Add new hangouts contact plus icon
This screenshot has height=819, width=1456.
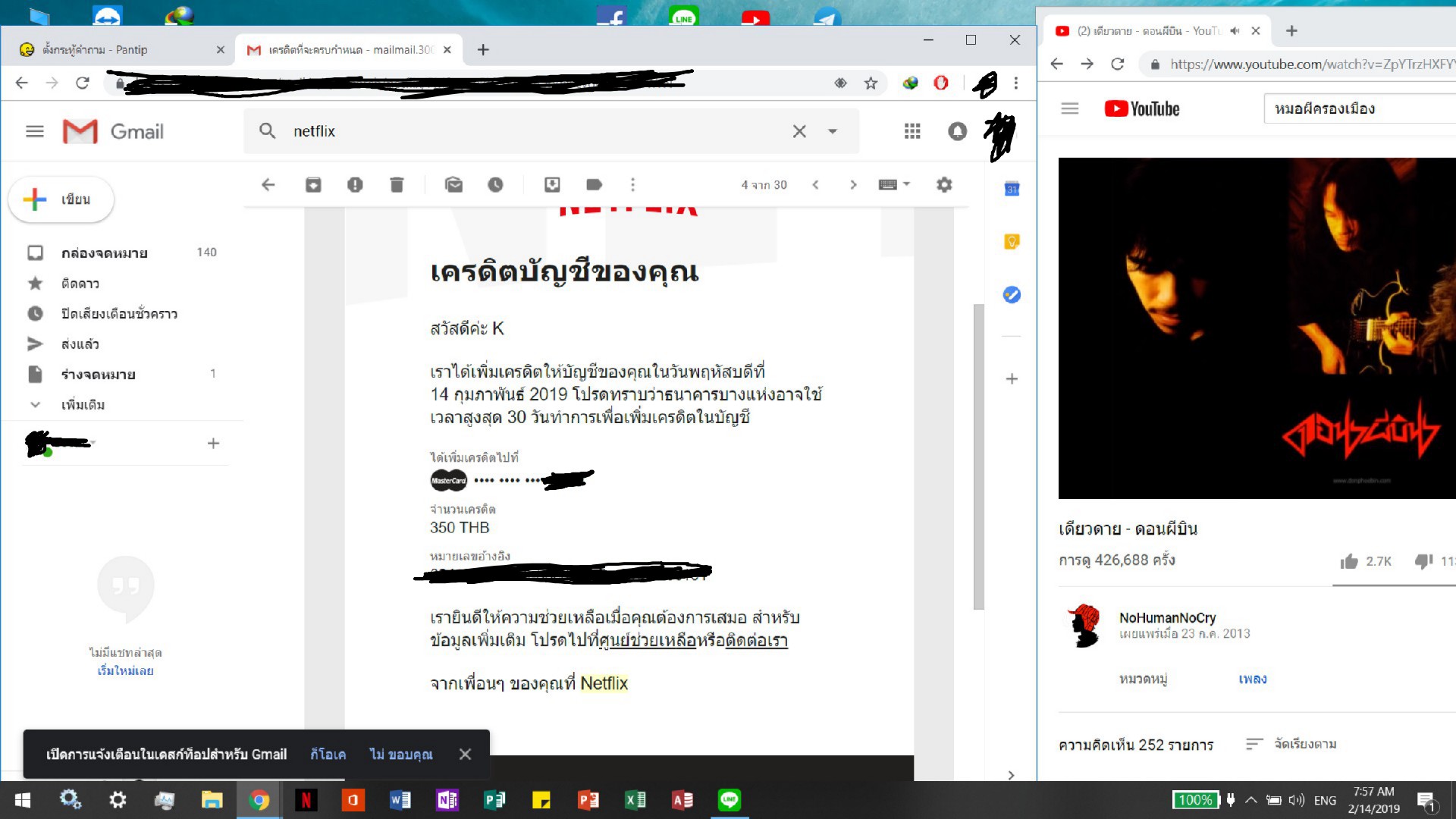[213, 443]
